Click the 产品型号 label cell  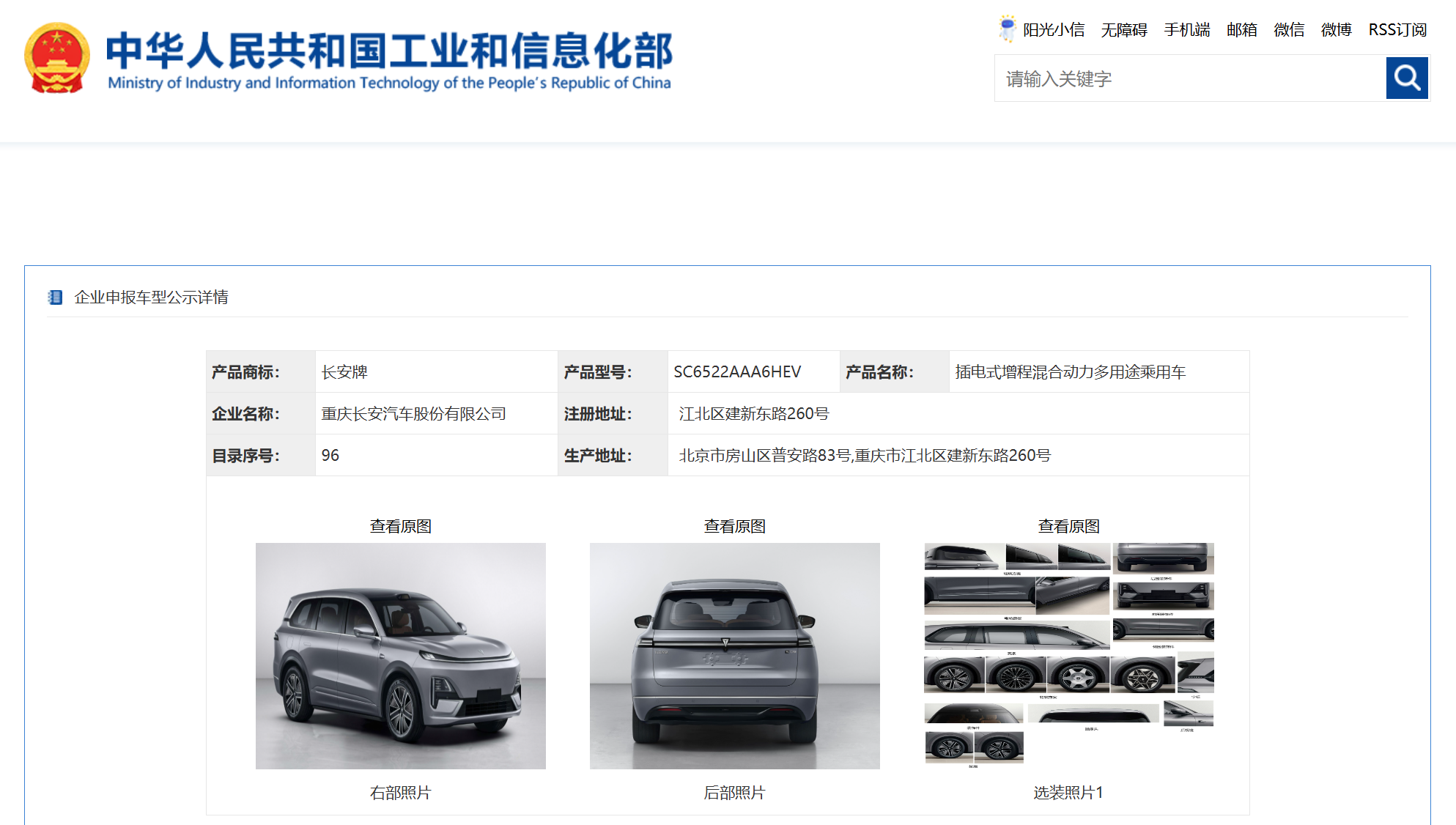tap(613, 372)
